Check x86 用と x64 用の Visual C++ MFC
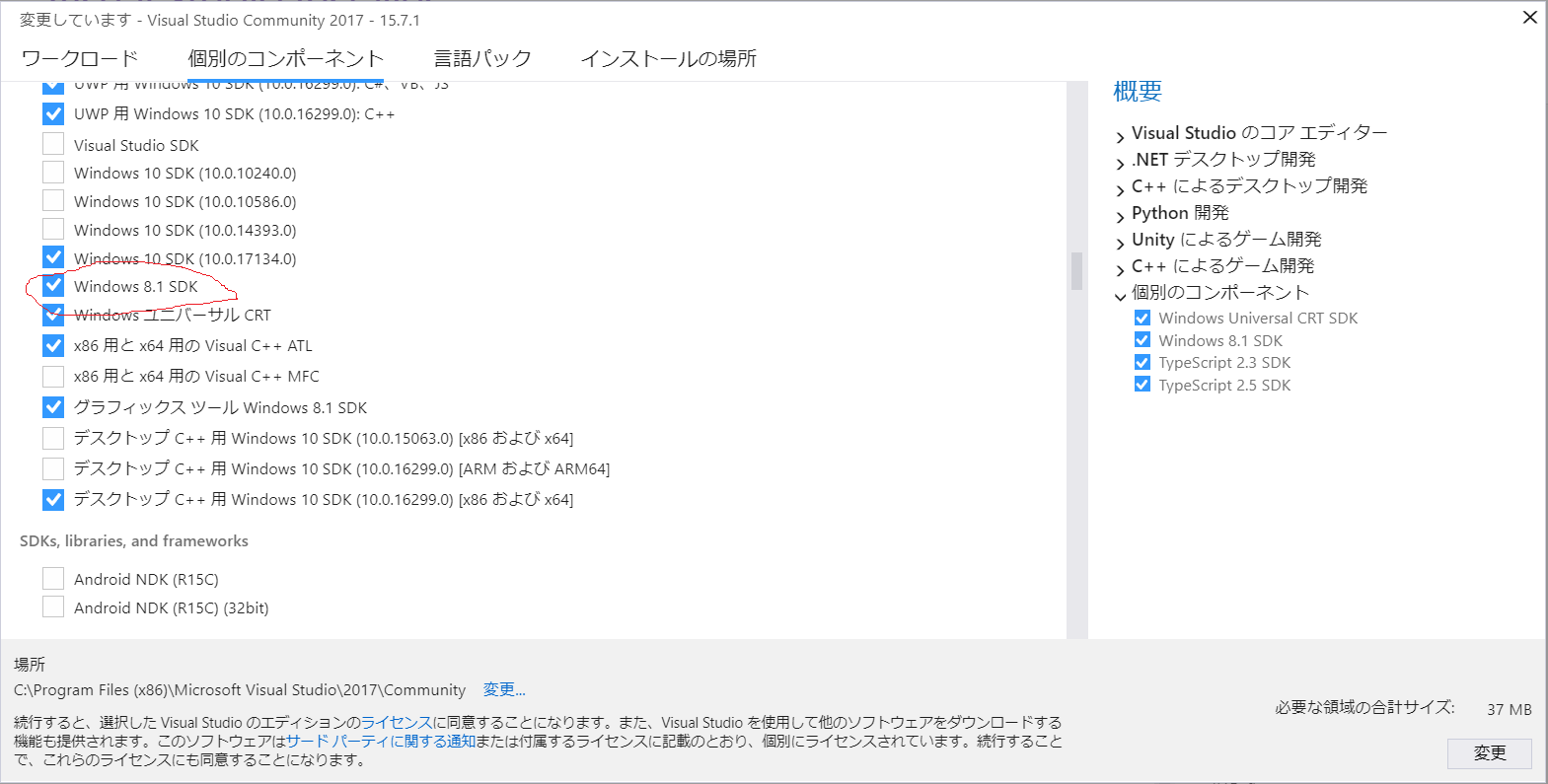This screenshot has height=784, width=1548. (53, 376)
